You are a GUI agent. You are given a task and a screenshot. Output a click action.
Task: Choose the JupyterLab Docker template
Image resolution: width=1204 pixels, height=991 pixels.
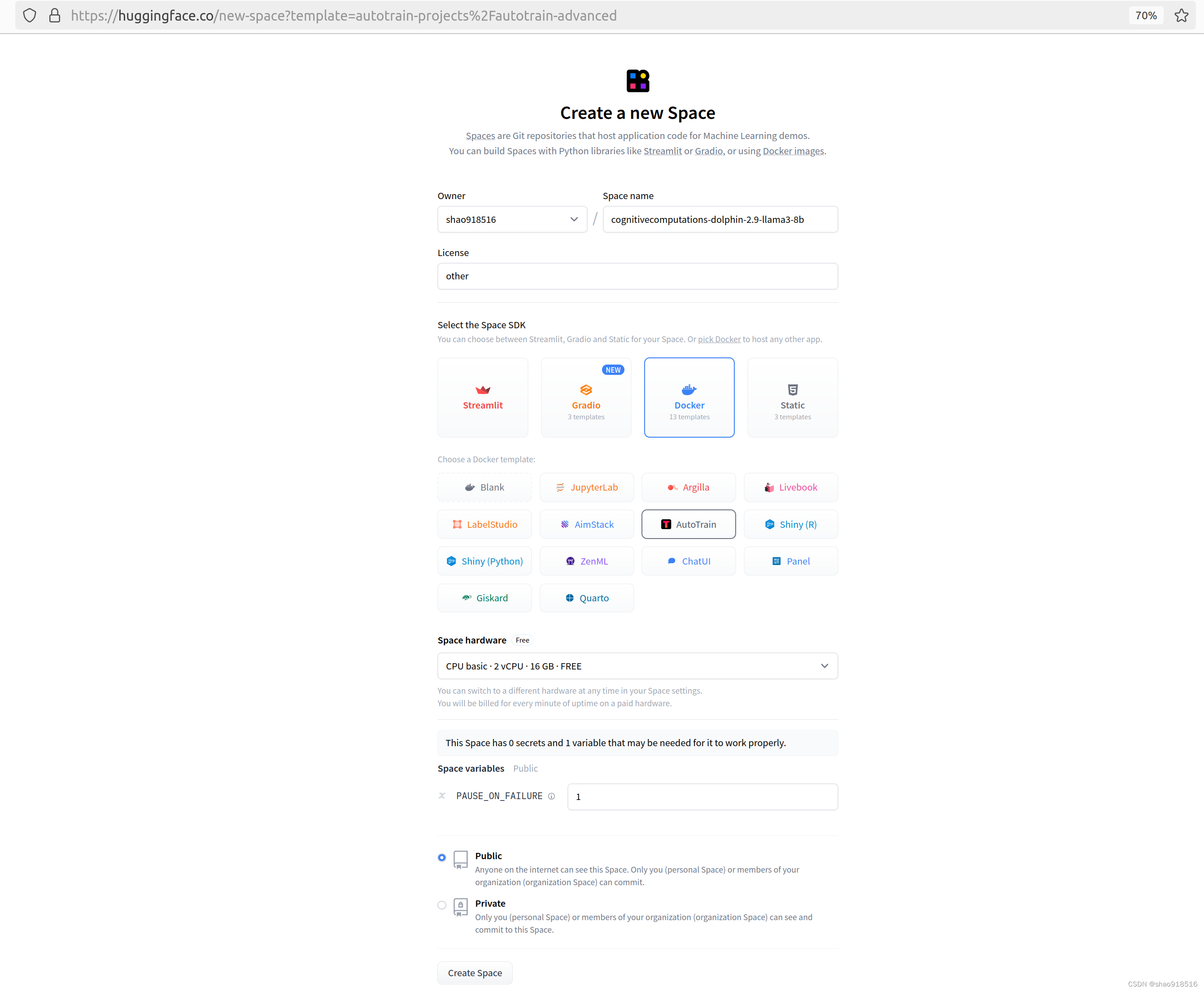point(587,487)
